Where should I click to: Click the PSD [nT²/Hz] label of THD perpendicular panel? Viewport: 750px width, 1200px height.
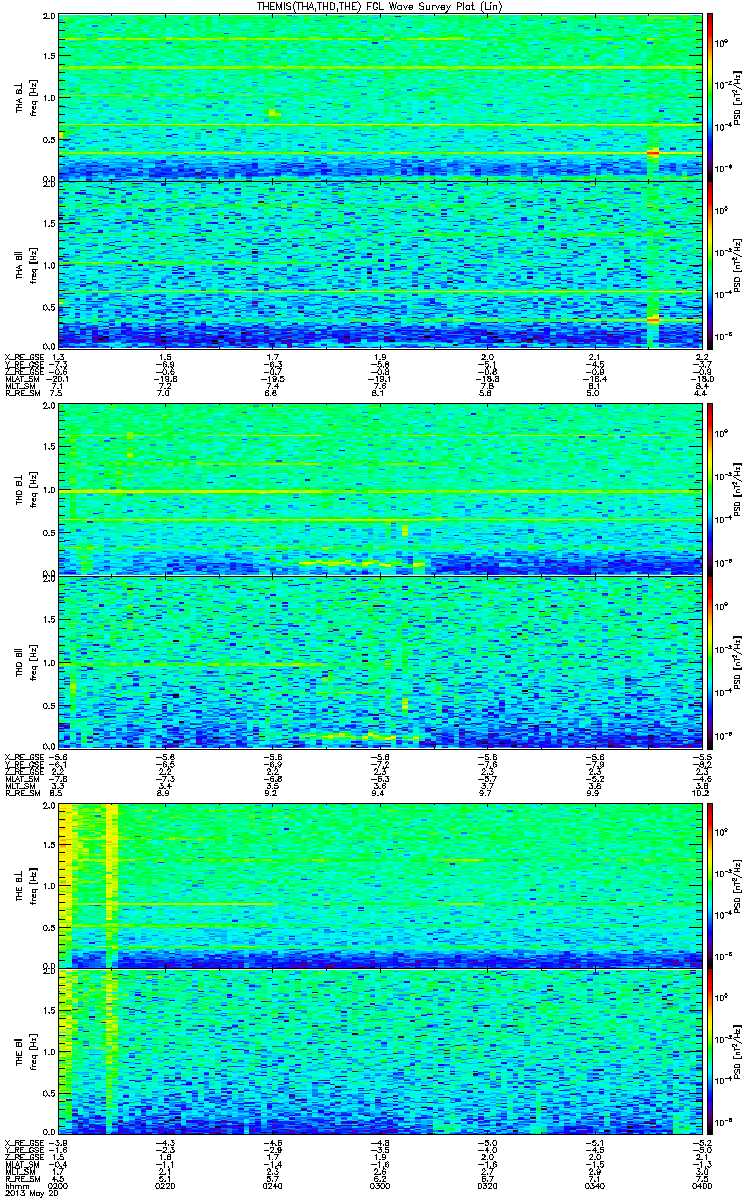coord(738,490)
